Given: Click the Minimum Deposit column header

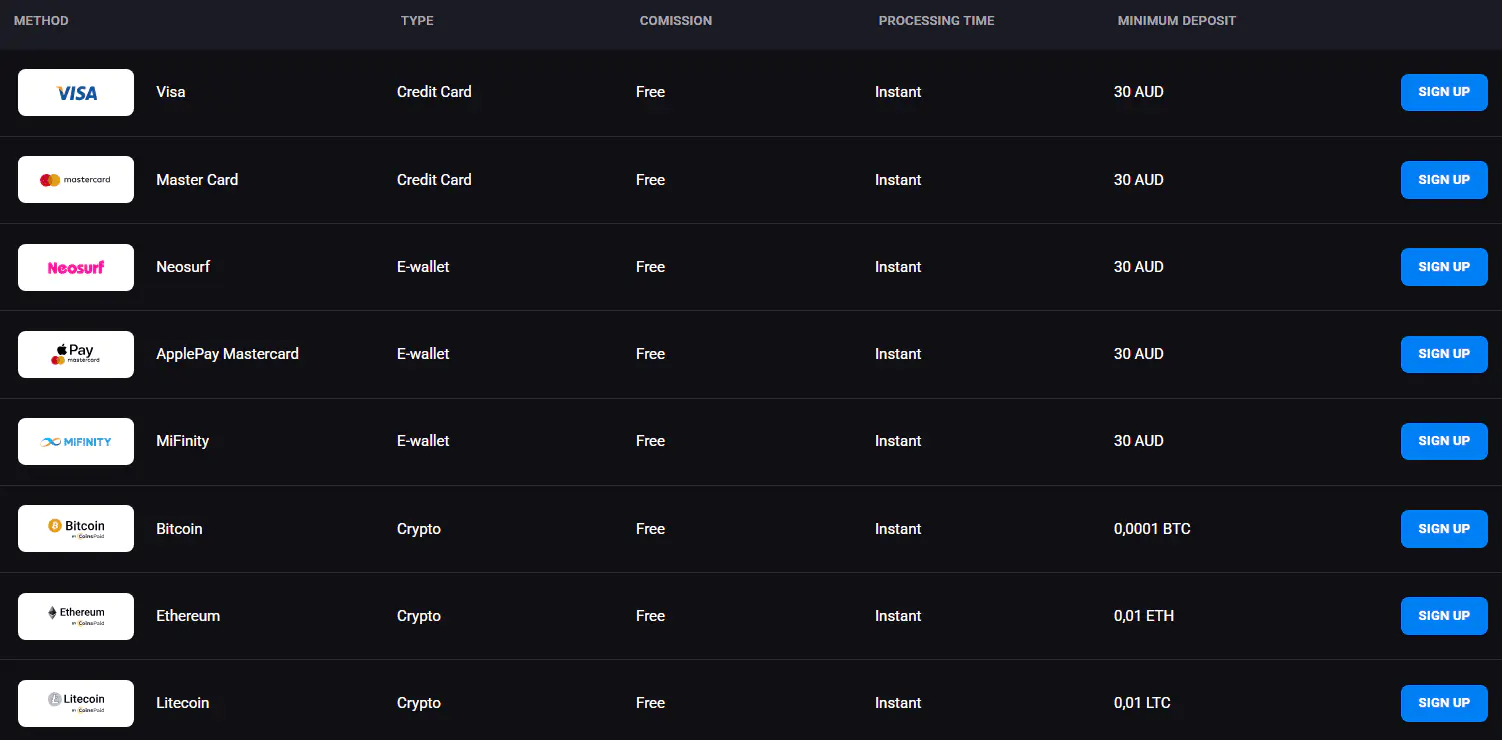Looking at the screenshot, I should tap(1176, 21).
